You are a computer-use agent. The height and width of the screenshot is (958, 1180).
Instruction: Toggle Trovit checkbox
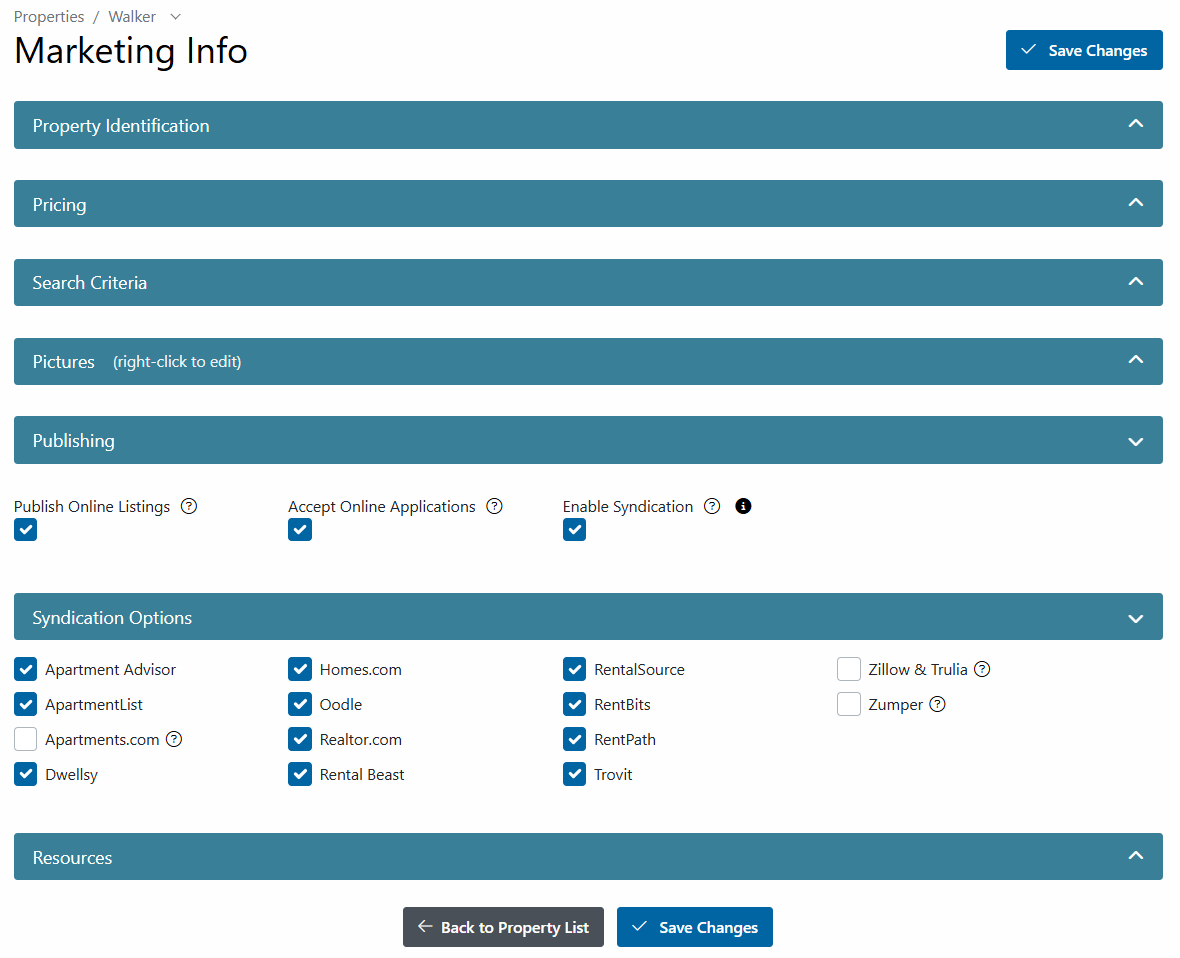pos(574,774)
